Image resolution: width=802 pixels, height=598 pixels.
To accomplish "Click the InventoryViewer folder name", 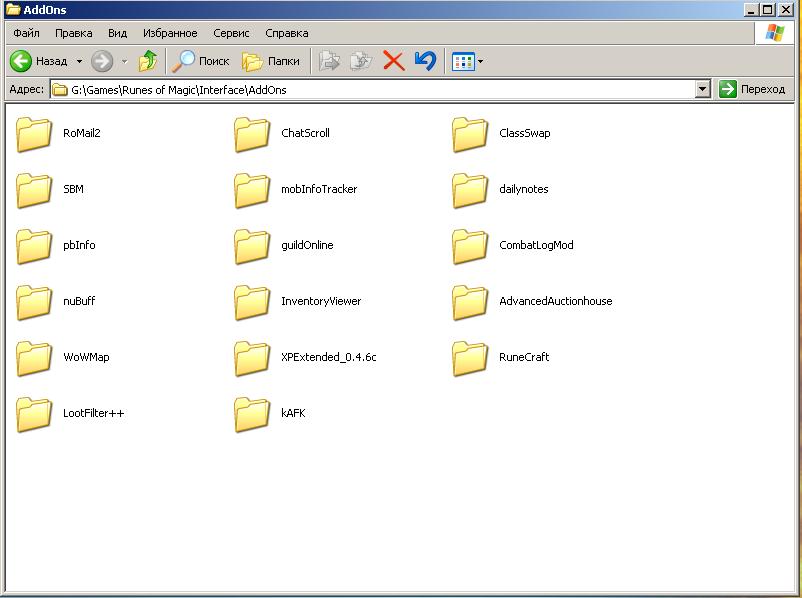I will point(321,301).
